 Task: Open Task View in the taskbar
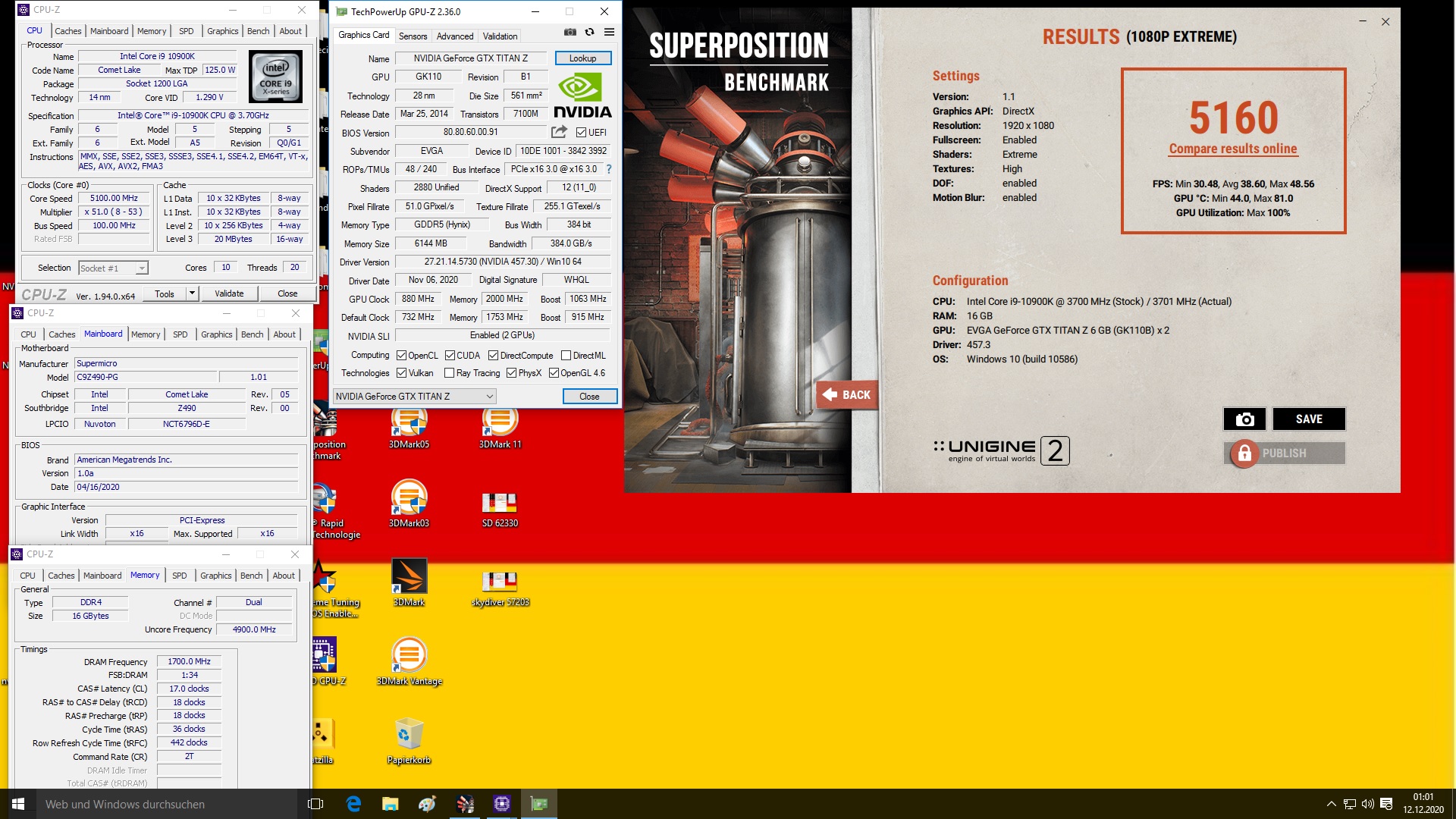(315, 804)
